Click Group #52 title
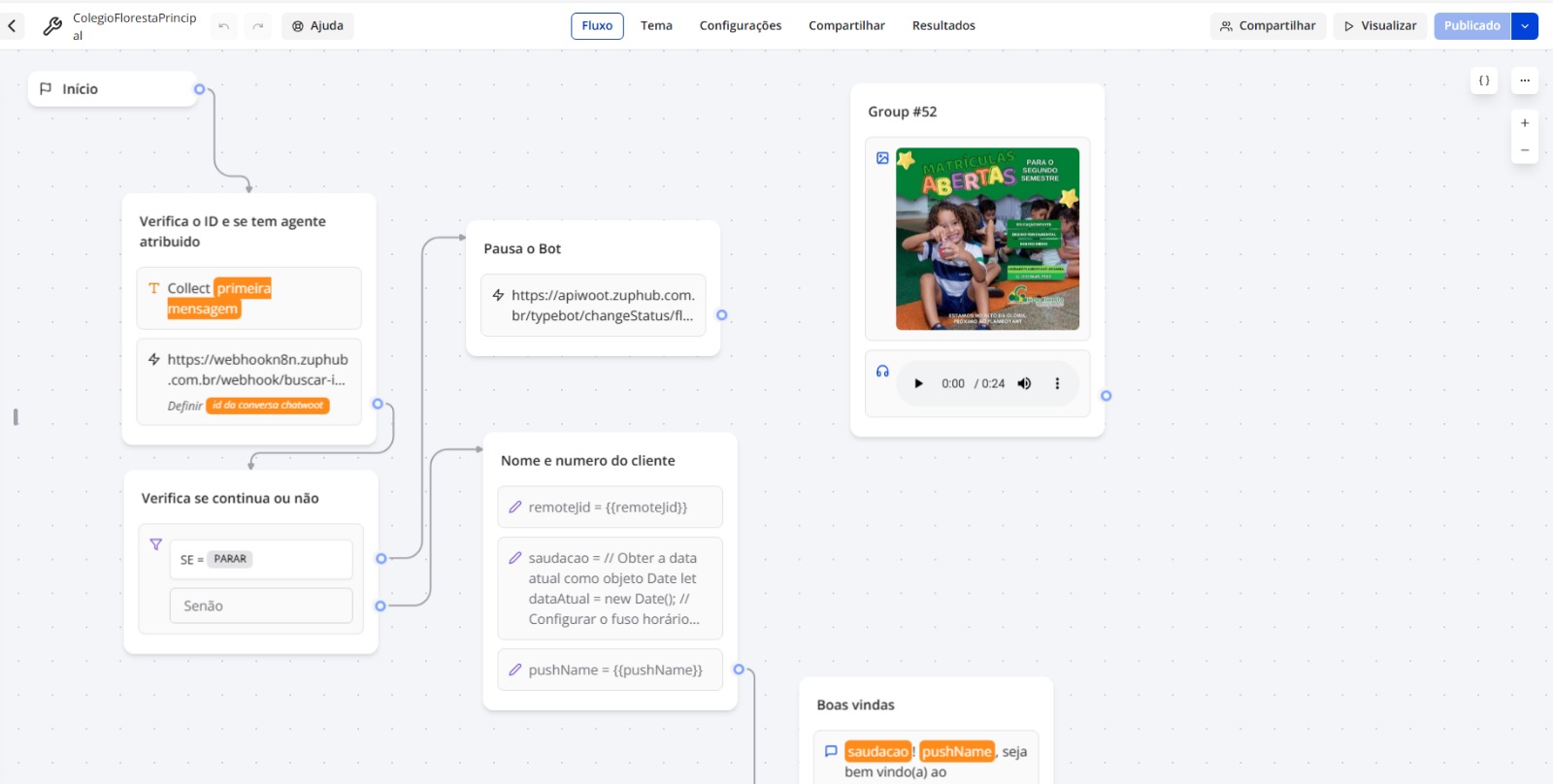 903,113
